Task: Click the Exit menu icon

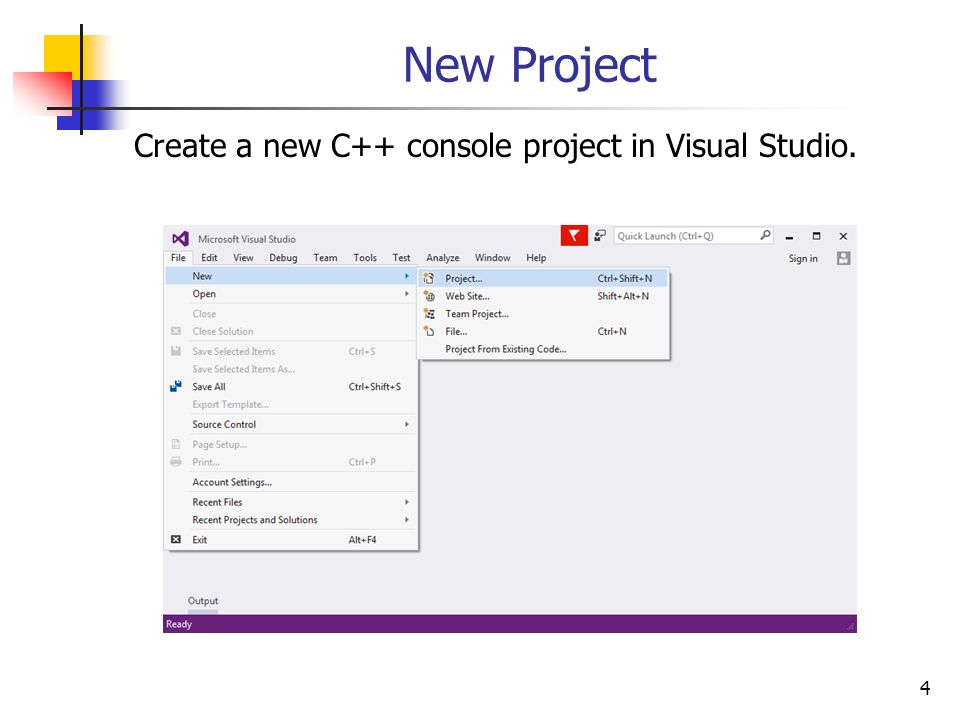Action: coord(176,539)
